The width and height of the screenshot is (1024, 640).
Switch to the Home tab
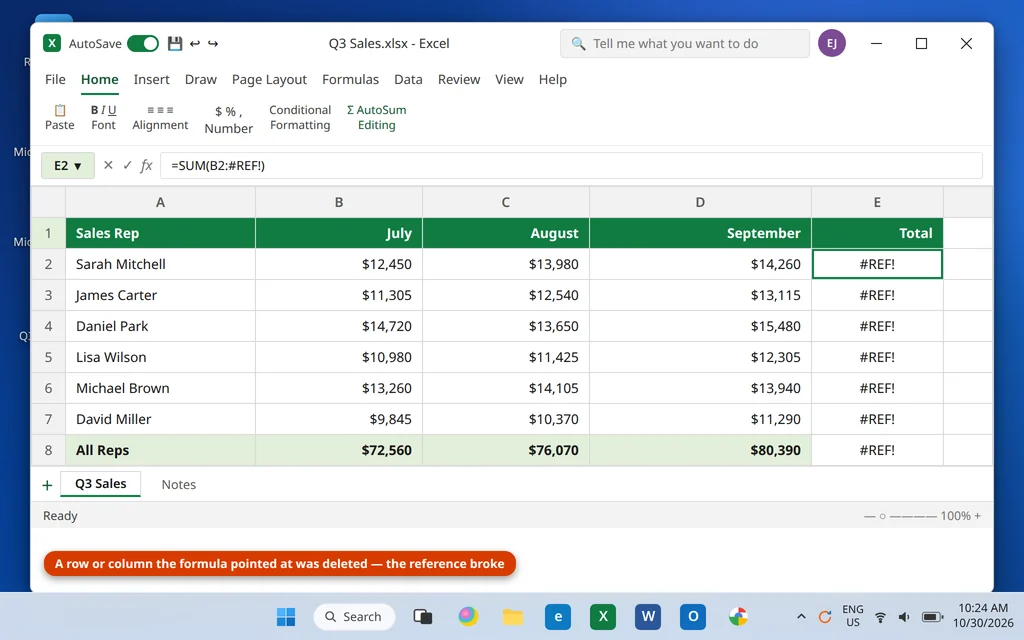click(99, 80)
